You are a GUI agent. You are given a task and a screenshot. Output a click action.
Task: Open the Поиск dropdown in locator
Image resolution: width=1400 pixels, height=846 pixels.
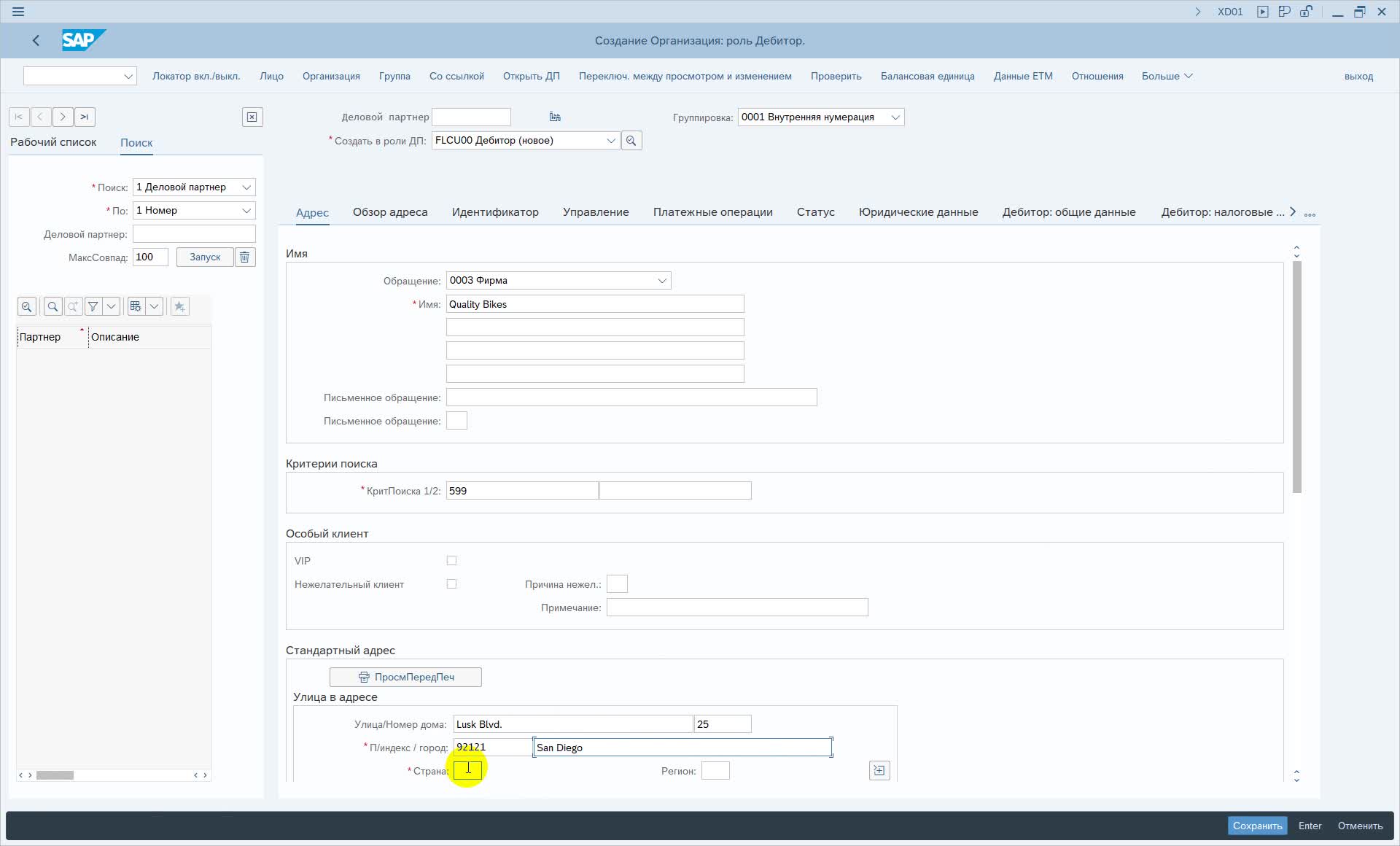246,187
